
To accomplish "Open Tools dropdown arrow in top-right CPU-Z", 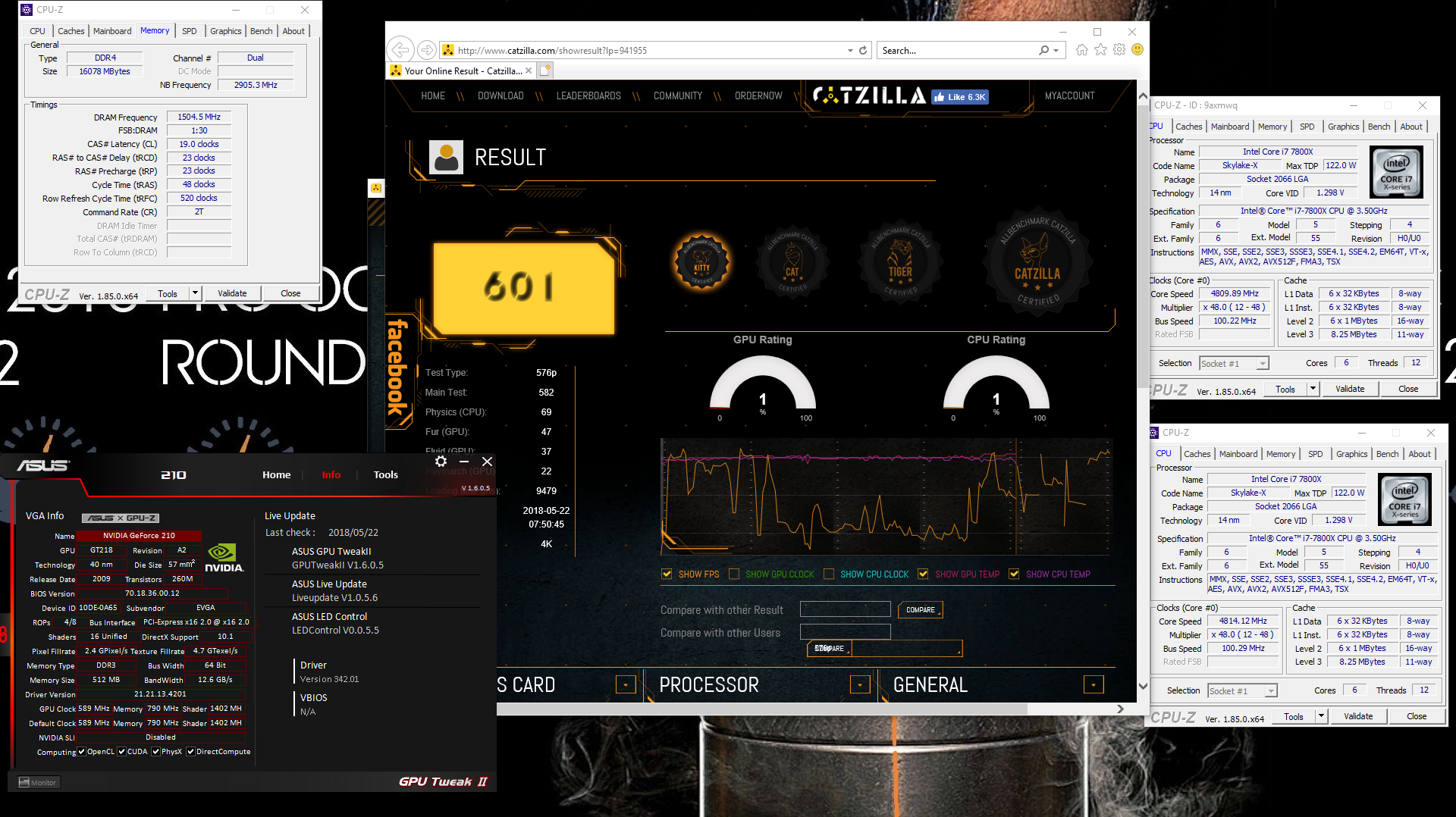I will tap(1313, 389).
